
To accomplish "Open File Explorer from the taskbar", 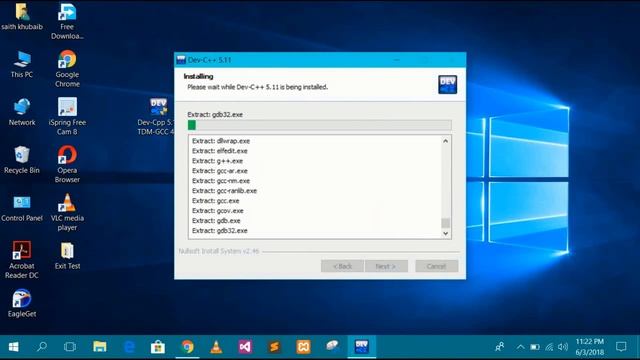I will coord(100,347).
